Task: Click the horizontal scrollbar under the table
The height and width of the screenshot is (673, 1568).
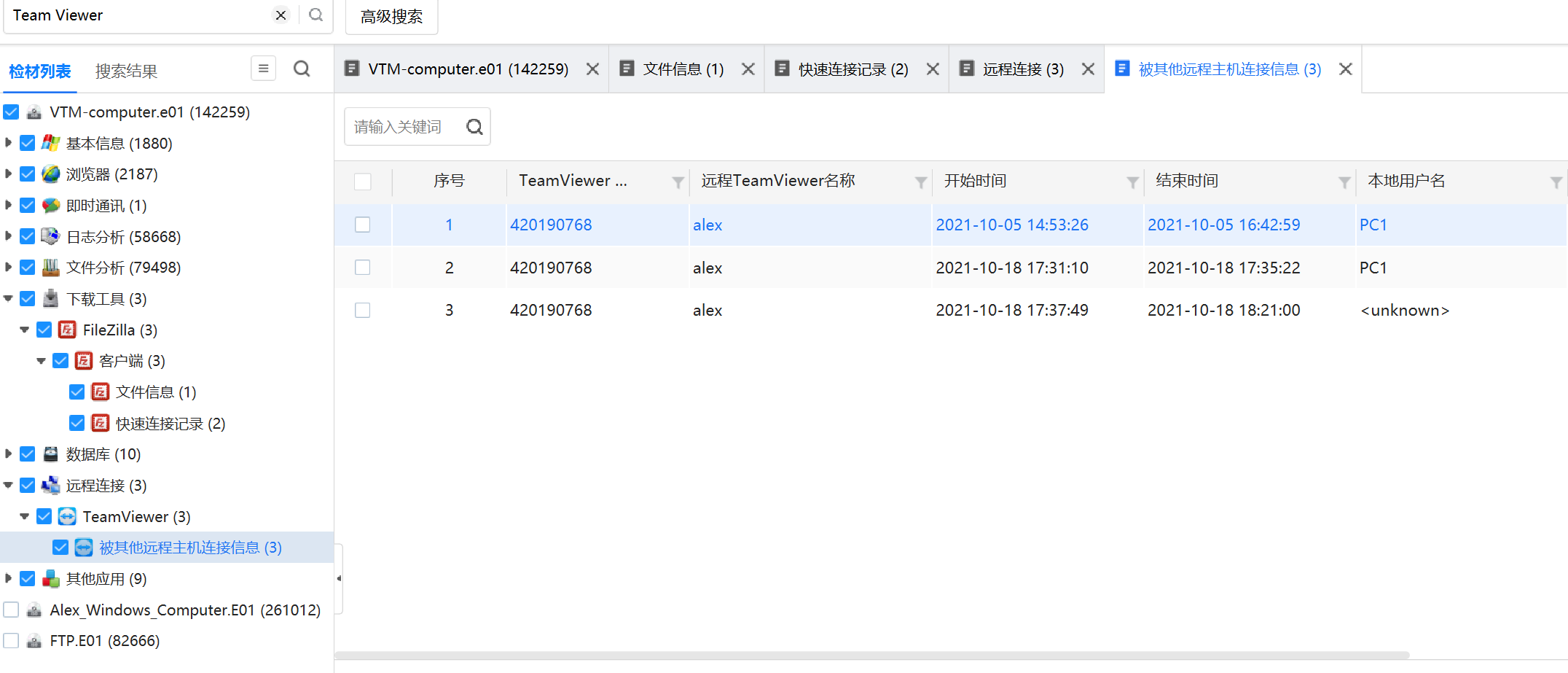Action: (x=873, y=655)
